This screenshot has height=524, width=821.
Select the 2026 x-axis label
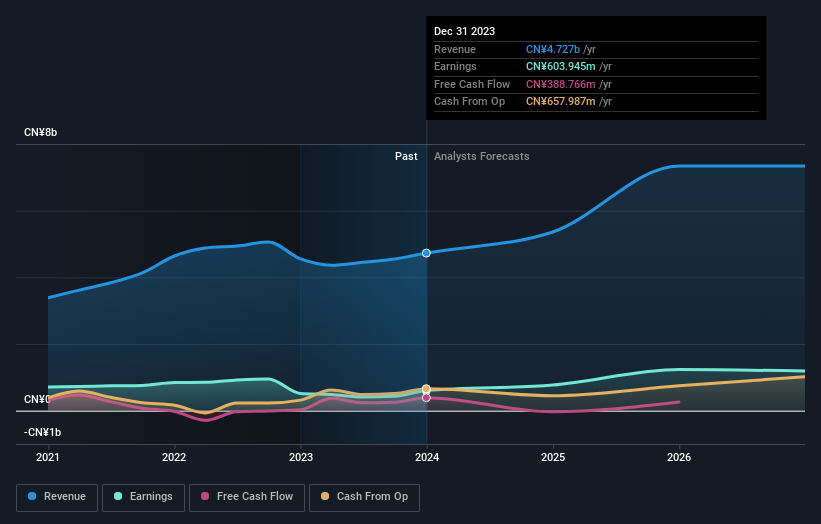679,457
